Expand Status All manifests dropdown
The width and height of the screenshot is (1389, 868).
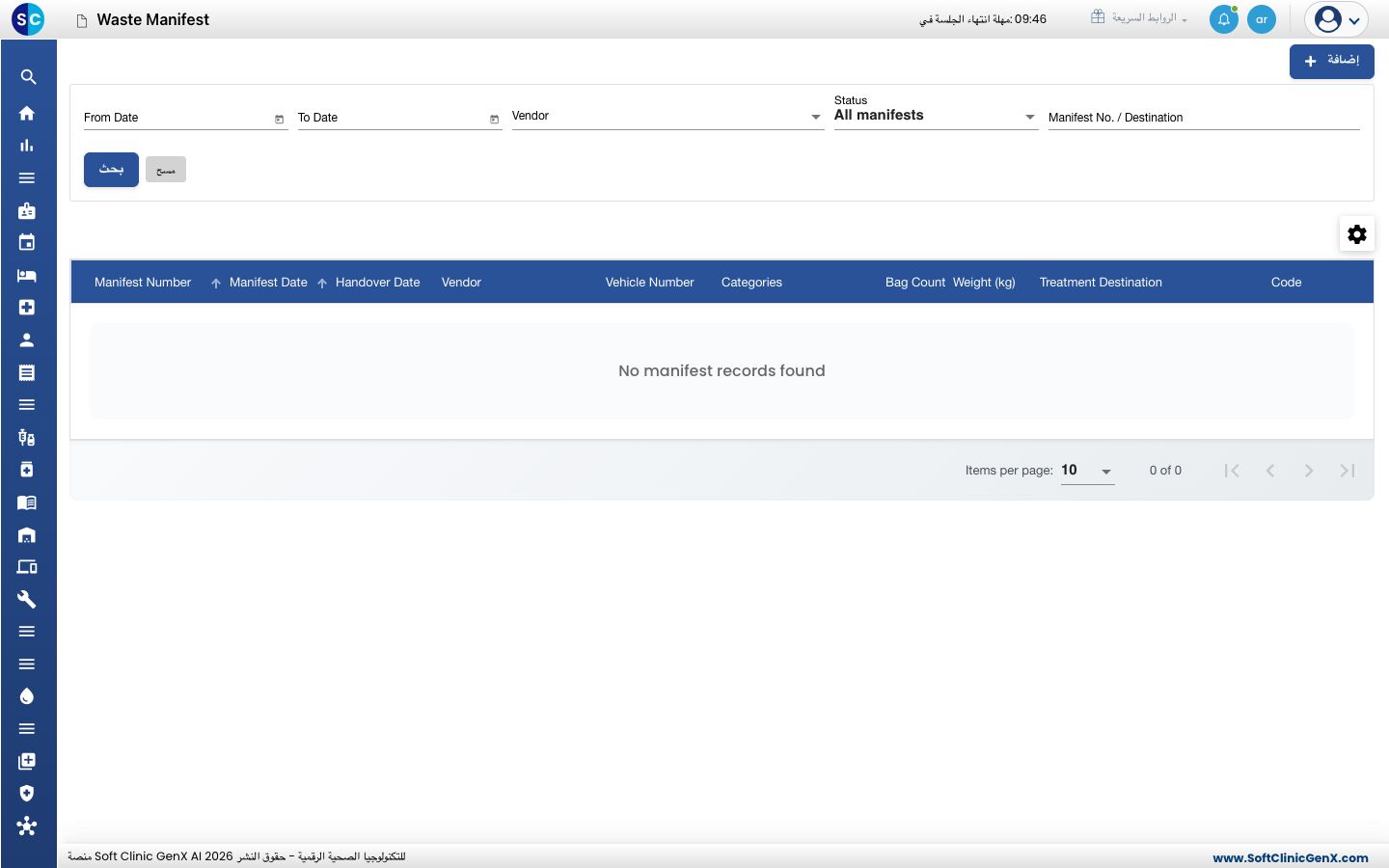tap(936, 116)
